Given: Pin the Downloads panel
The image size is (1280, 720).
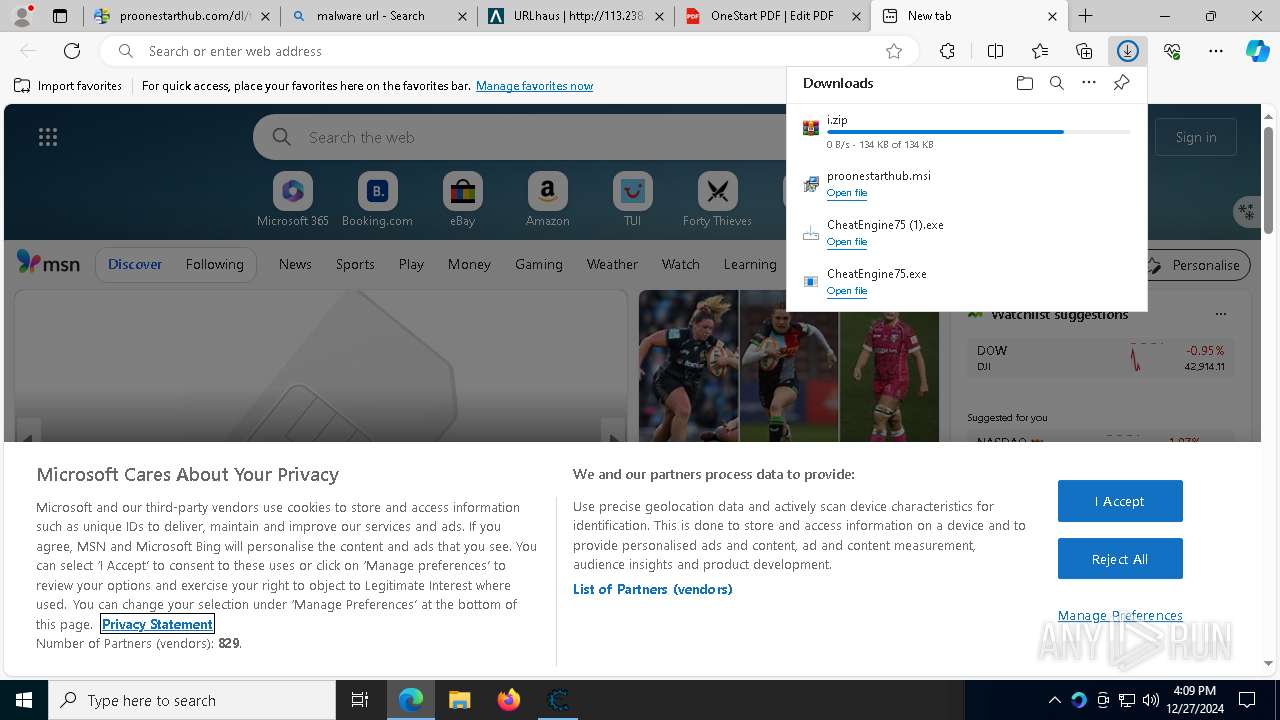Looking at the screenshot, I should click(1121, 83).
